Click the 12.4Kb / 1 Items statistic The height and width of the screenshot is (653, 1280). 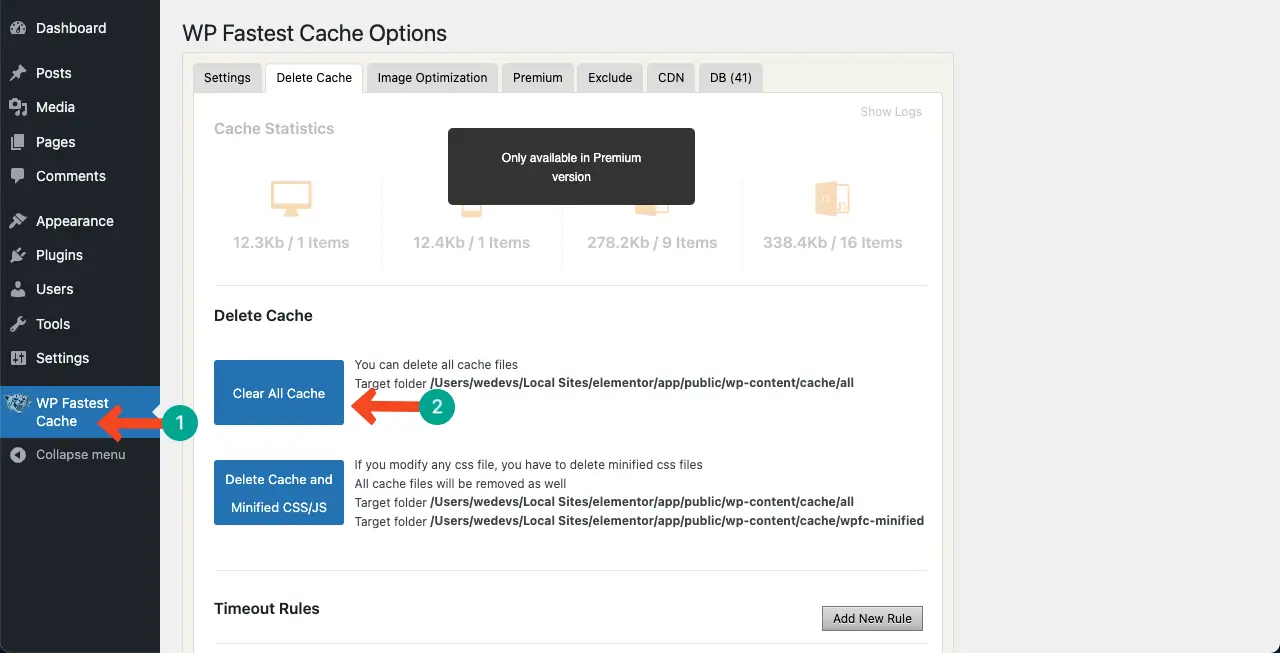[x=471, y=243]
